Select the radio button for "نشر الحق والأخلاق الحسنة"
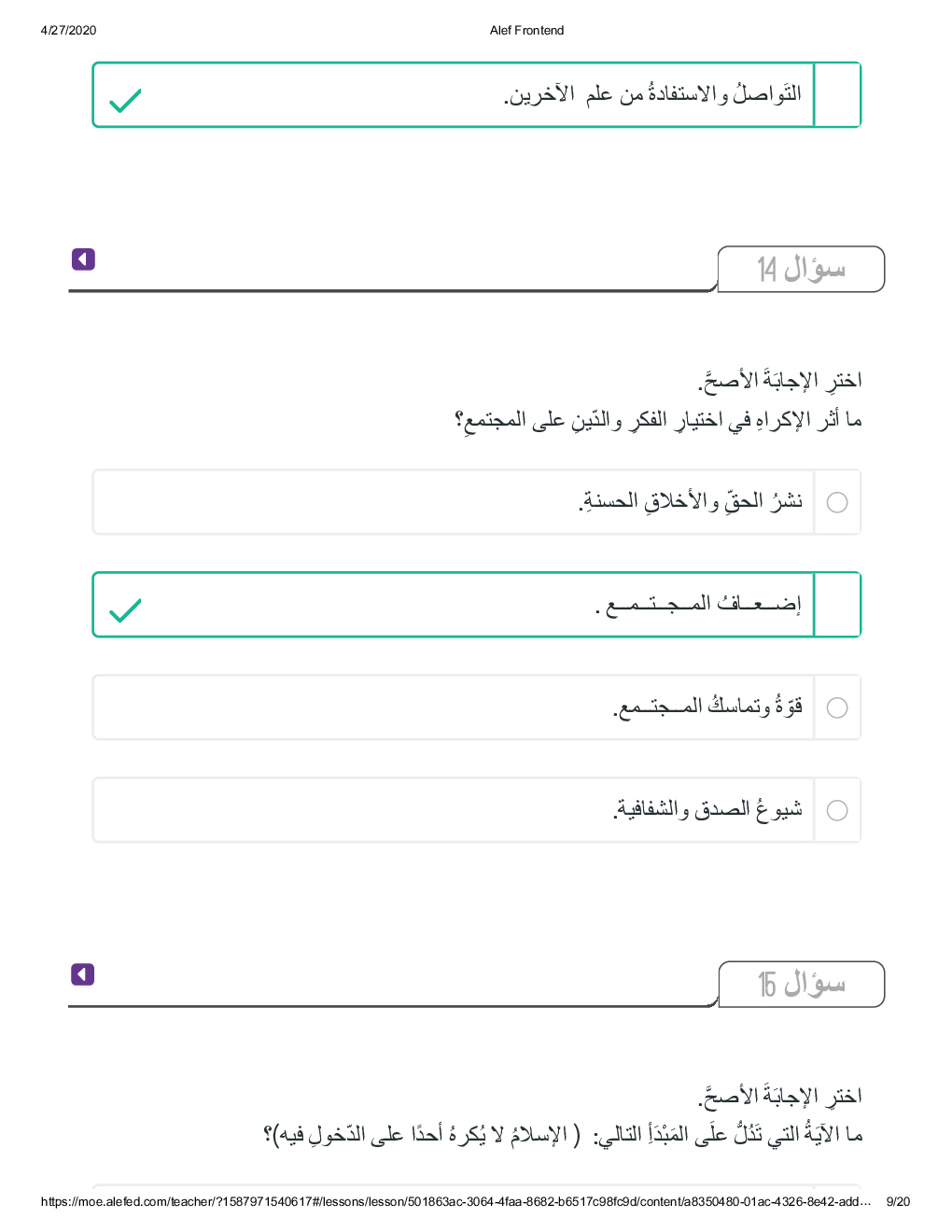952x1232 pixels. (837, 503)
